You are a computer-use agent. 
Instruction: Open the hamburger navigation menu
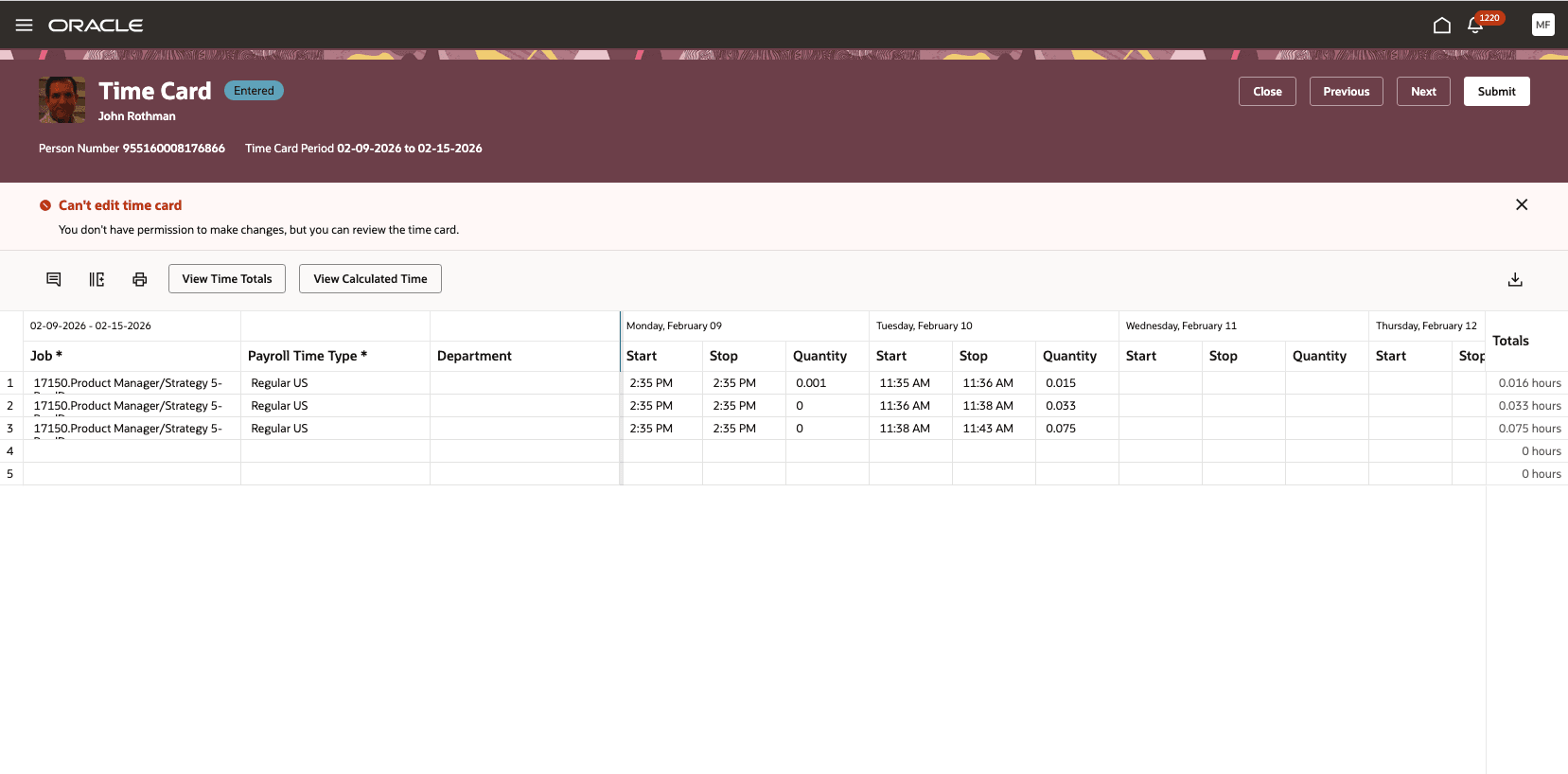click(x=25, y=26)
